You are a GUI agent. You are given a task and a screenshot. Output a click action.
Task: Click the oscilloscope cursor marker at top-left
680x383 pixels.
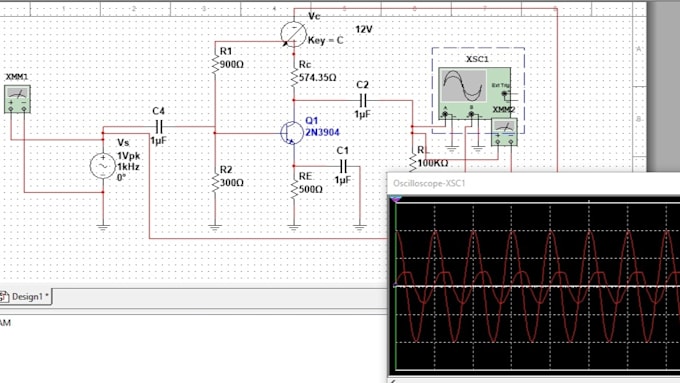(x=396, y=199)
